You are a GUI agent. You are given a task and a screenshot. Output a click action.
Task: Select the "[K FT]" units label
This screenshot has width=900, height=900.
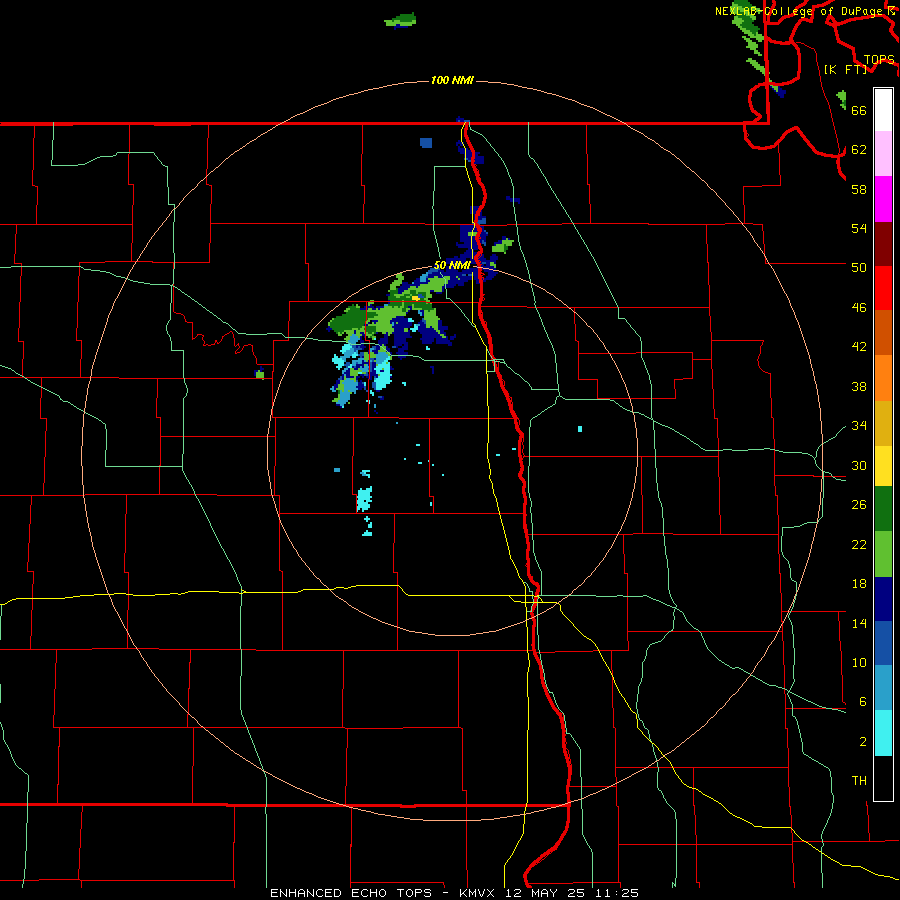point(845,69)
